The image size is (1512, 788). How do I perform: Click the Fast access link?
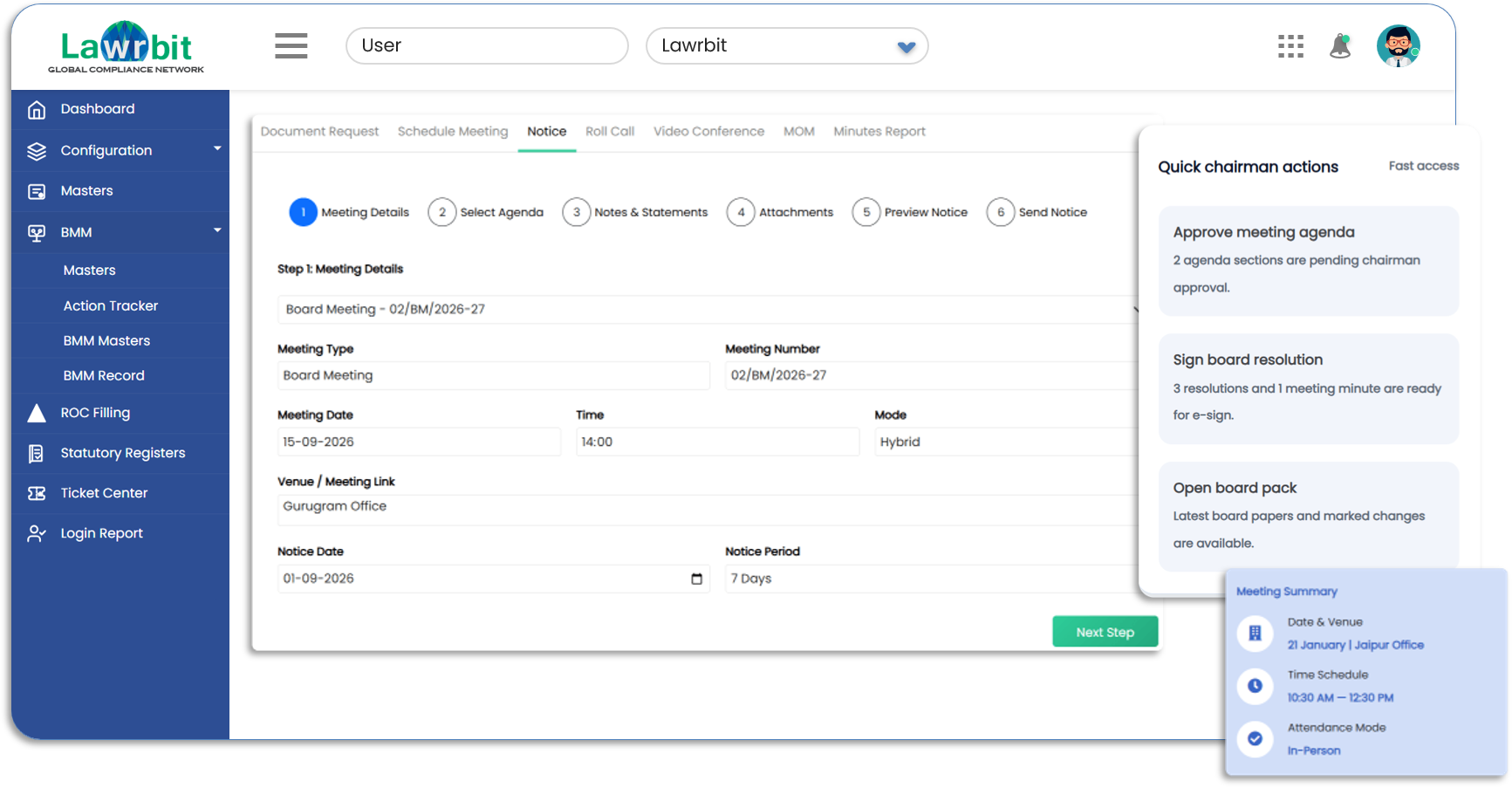(1424, 166)
